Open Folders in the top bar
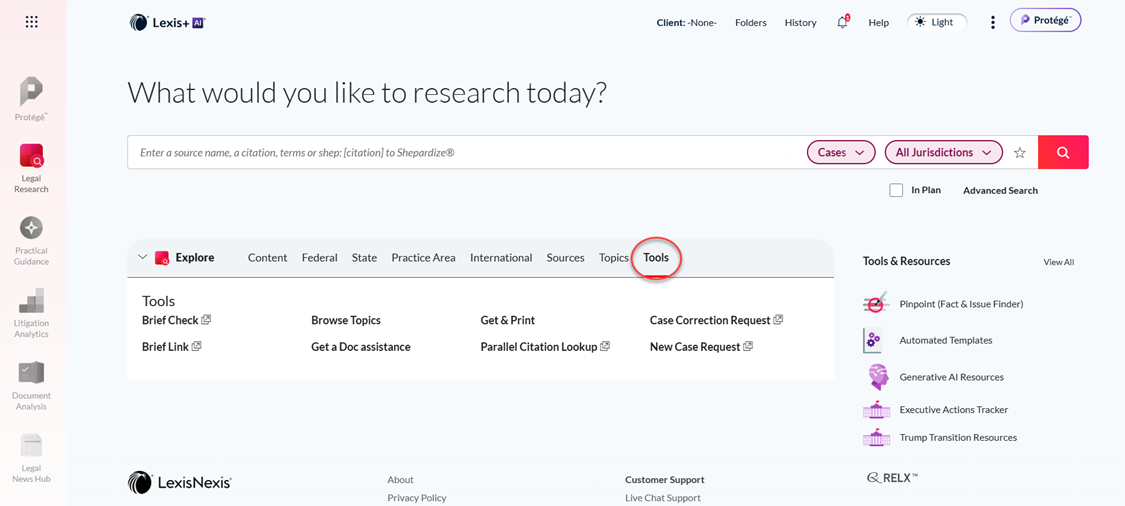1125x506 pixels. (x=751, y=22)
